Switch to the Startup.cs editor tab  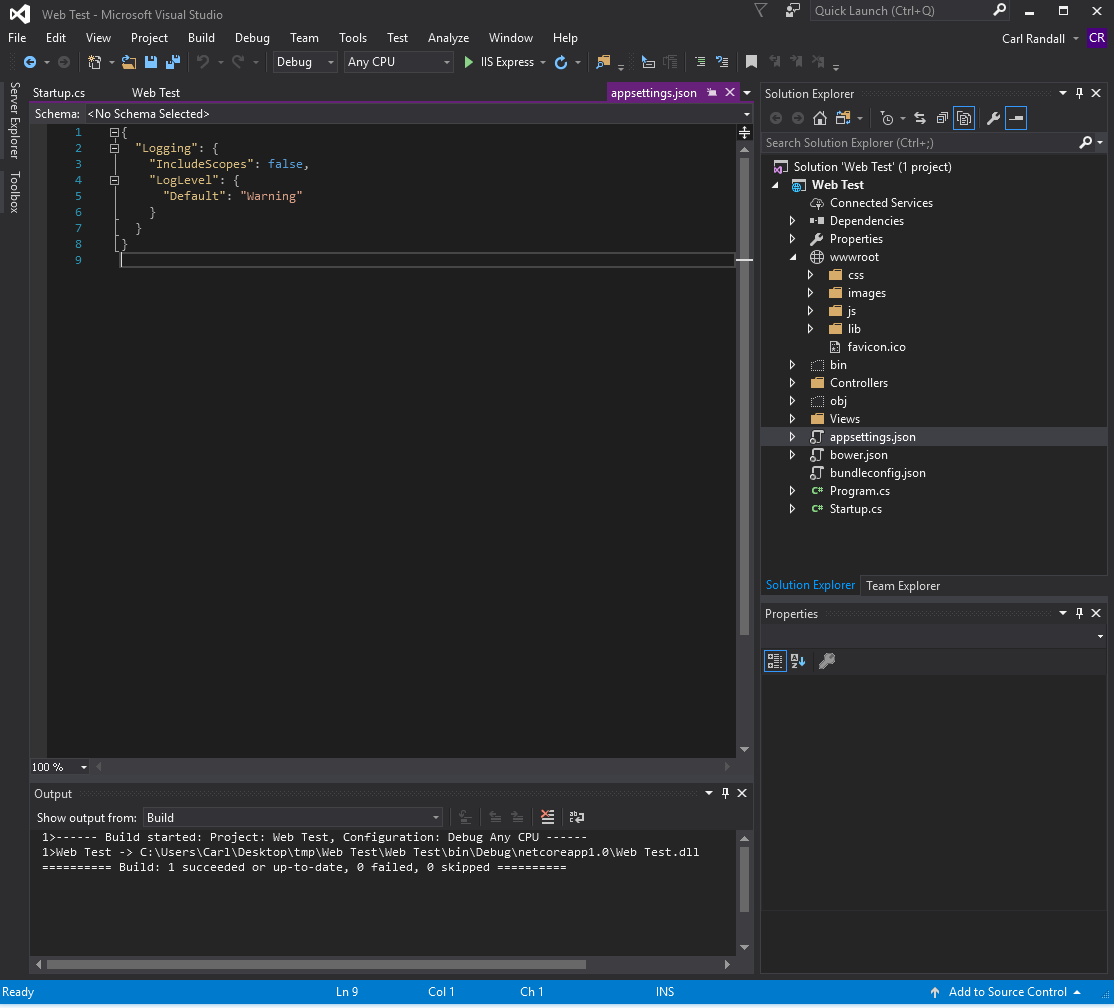tap(59, 93)
